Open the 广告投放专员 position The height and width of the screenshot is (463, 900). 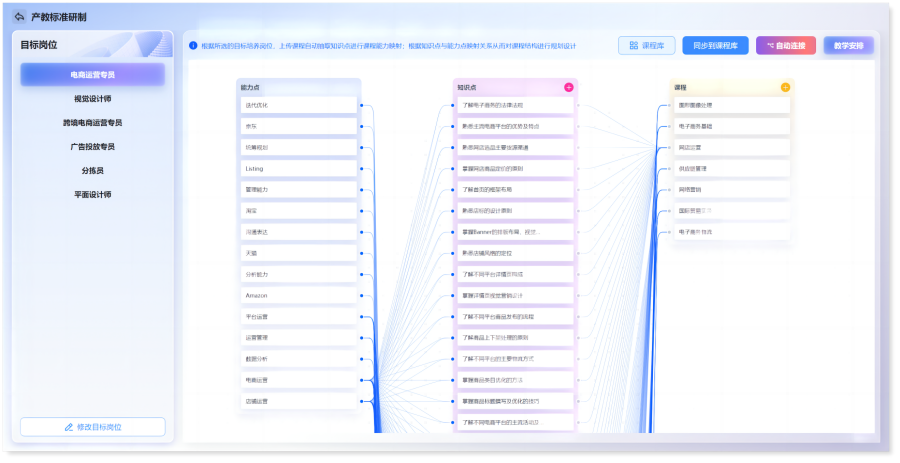pos(92,147)
